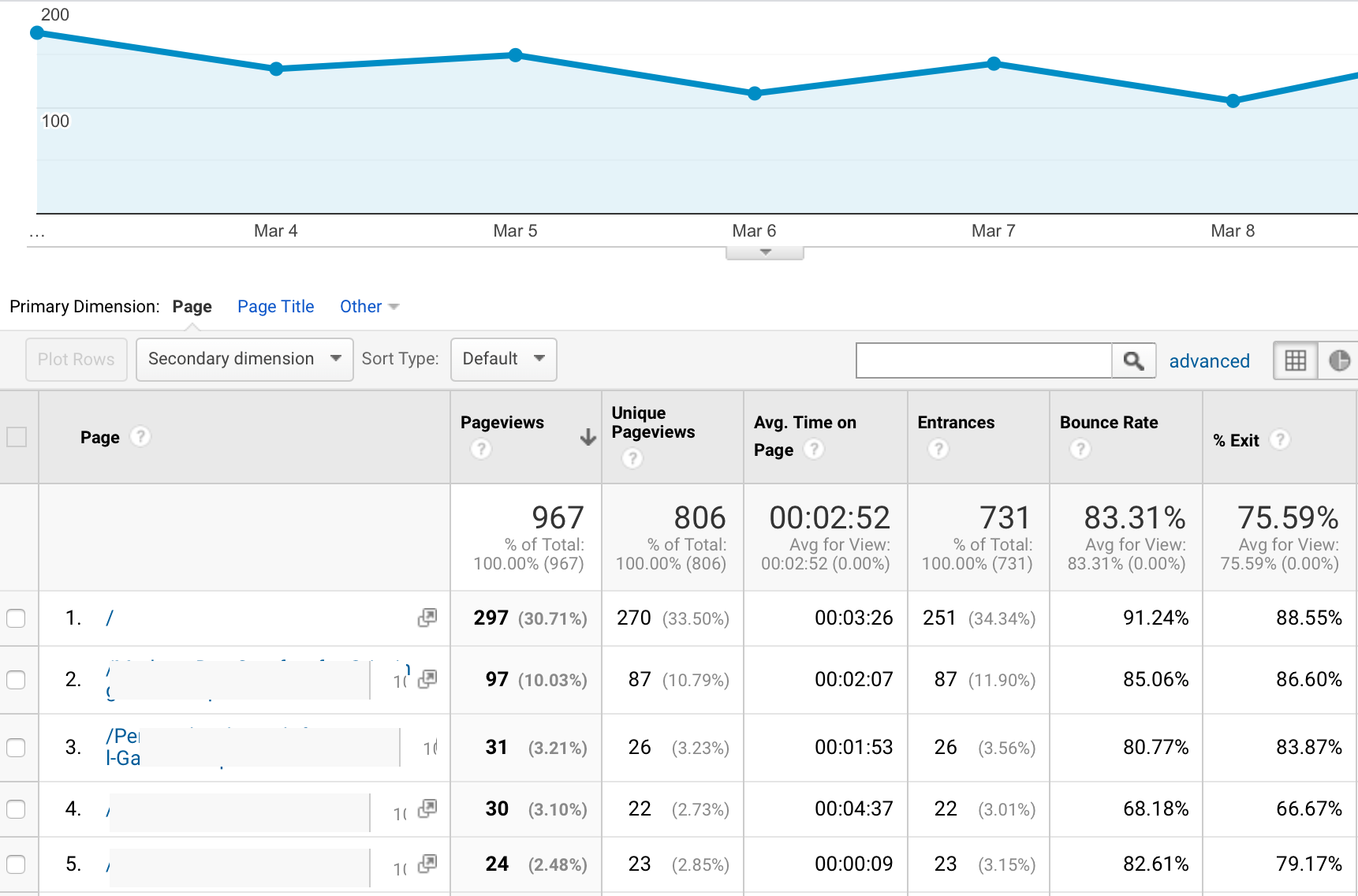
Task: Click the Bounce Rate help icon
Action: 1080,448
